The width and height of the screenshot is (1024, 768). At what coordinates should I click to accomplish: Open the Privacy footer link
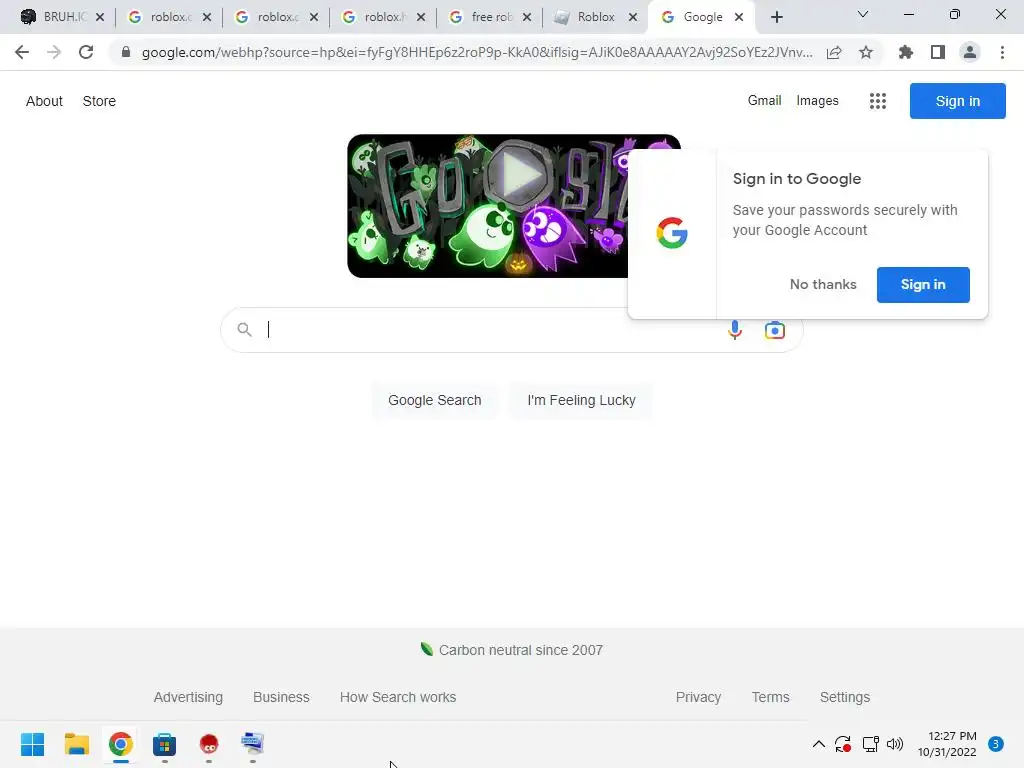[698, 697]
